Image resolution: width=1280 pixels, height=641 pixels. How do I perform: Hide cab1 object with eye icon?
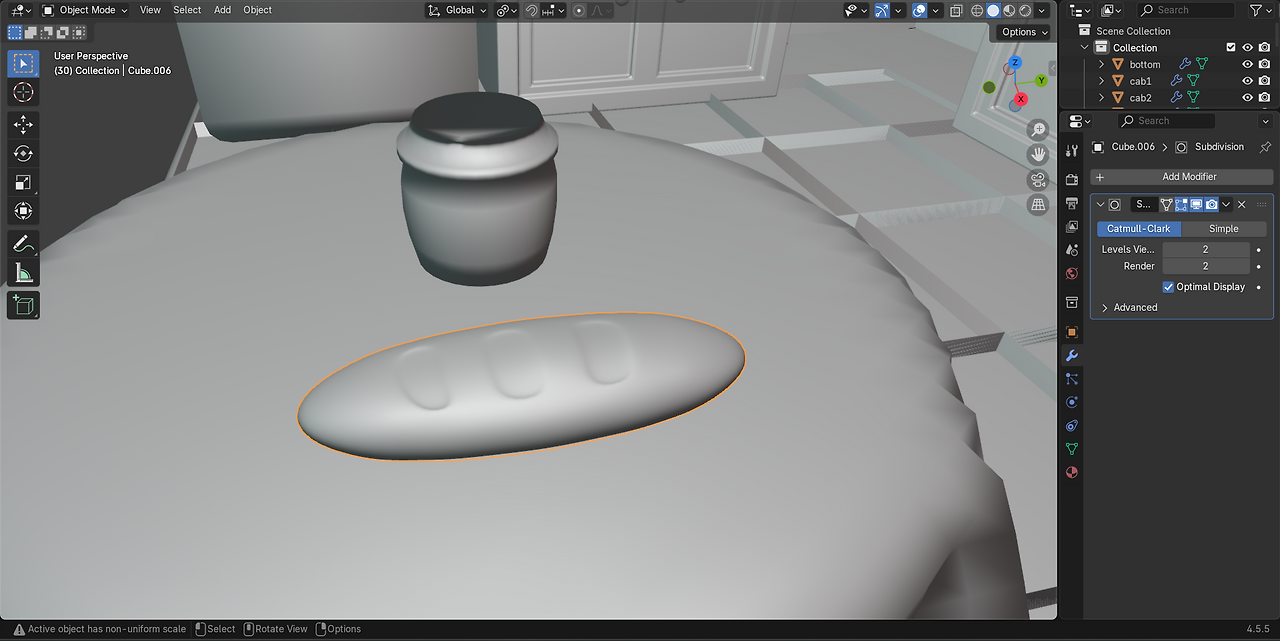pos(1247,81)
